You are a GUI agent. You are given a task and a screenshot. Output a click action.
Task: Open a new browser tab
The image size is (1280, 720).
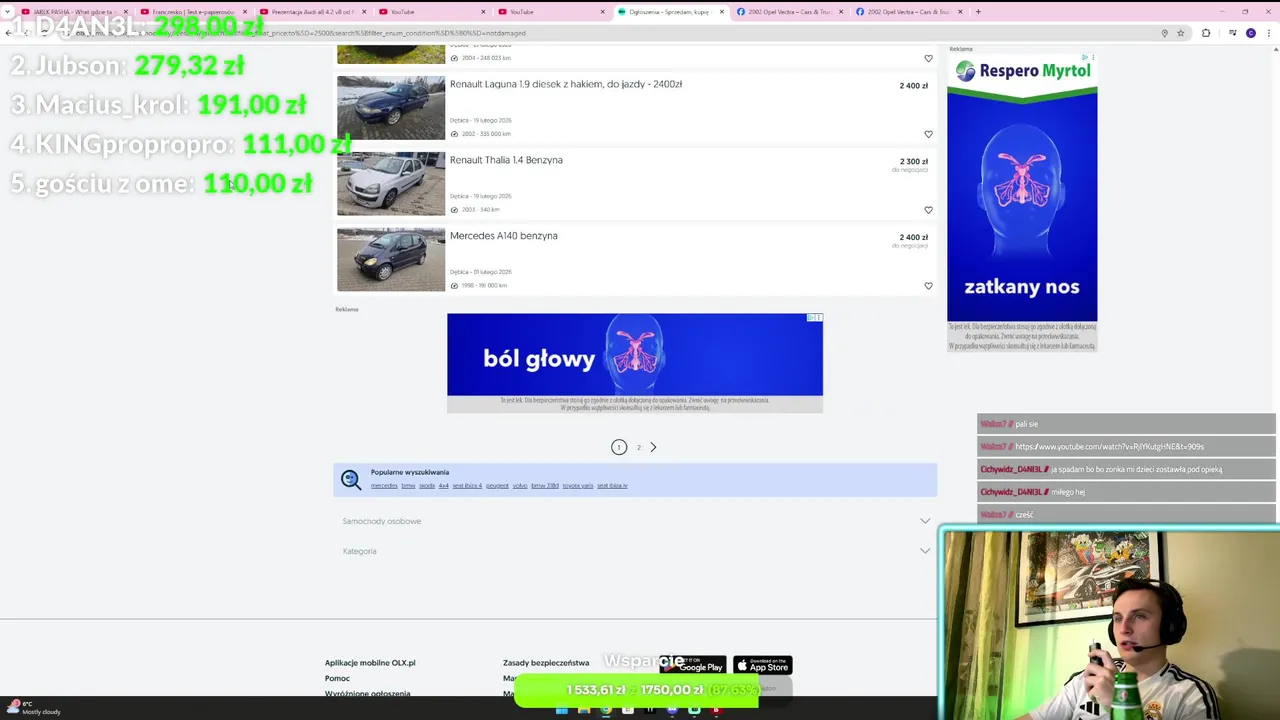pyautogui.click(x=978, y=12)
